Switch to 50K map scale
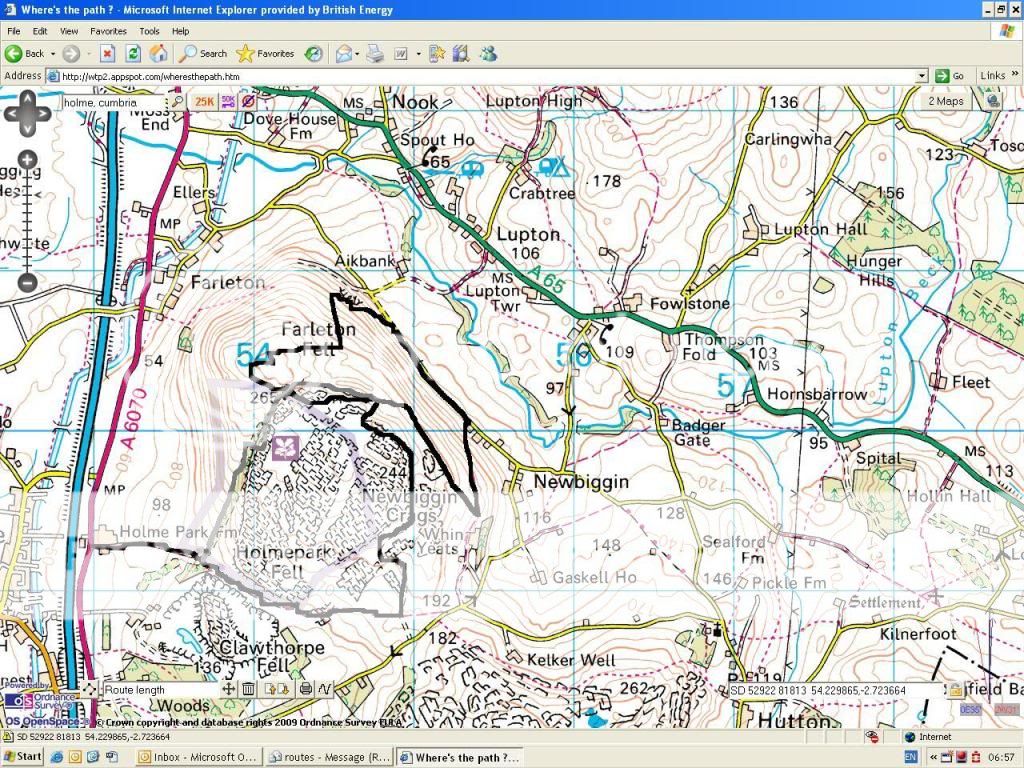The width and height of the screenshot is (1024, 768). (x=228, y=102)
